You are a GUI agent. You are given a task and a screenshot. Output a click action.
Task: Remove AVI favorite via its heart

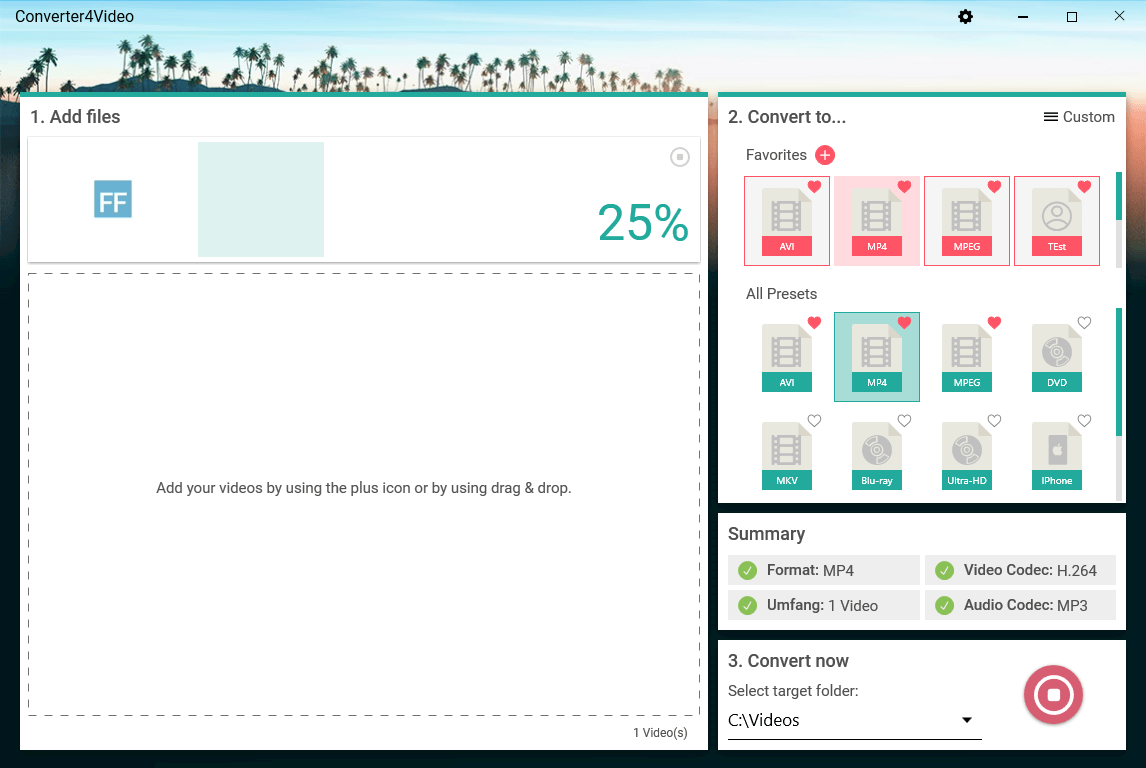click(x=814, y=186)
